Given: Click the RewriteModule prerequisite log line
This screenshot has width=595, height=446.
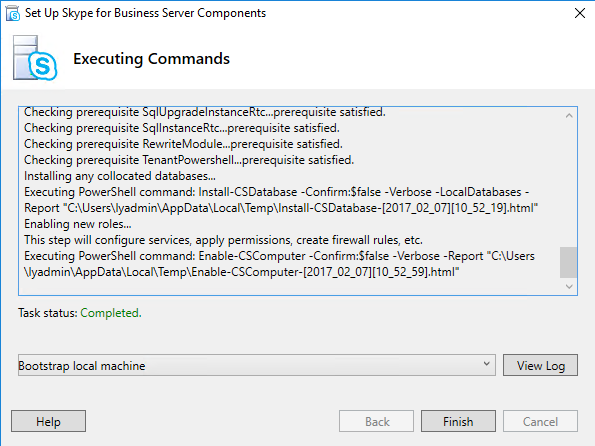Looking at the screenshot, I should pyautogui.click(x=183, y=144).
